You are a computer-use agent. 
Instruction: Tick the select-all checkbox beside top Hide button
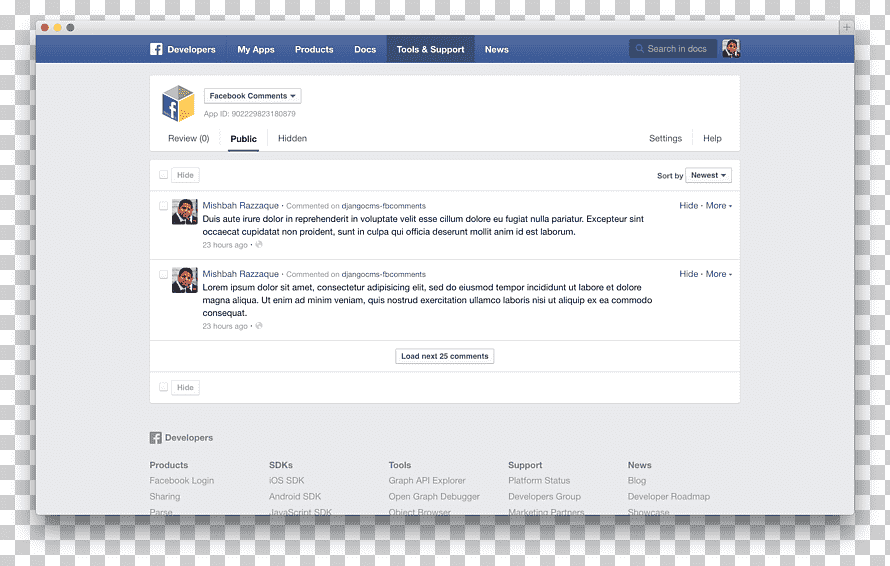pos(163,175)
